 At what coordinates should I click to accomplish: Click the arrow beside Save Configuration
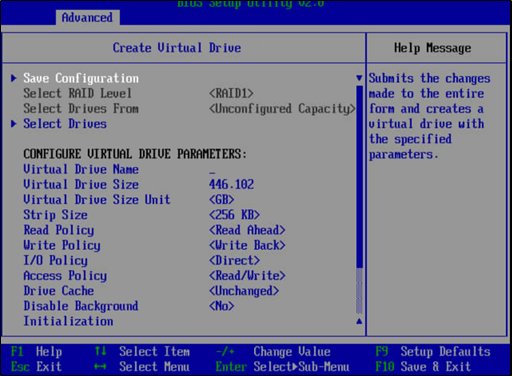(14, 78)
